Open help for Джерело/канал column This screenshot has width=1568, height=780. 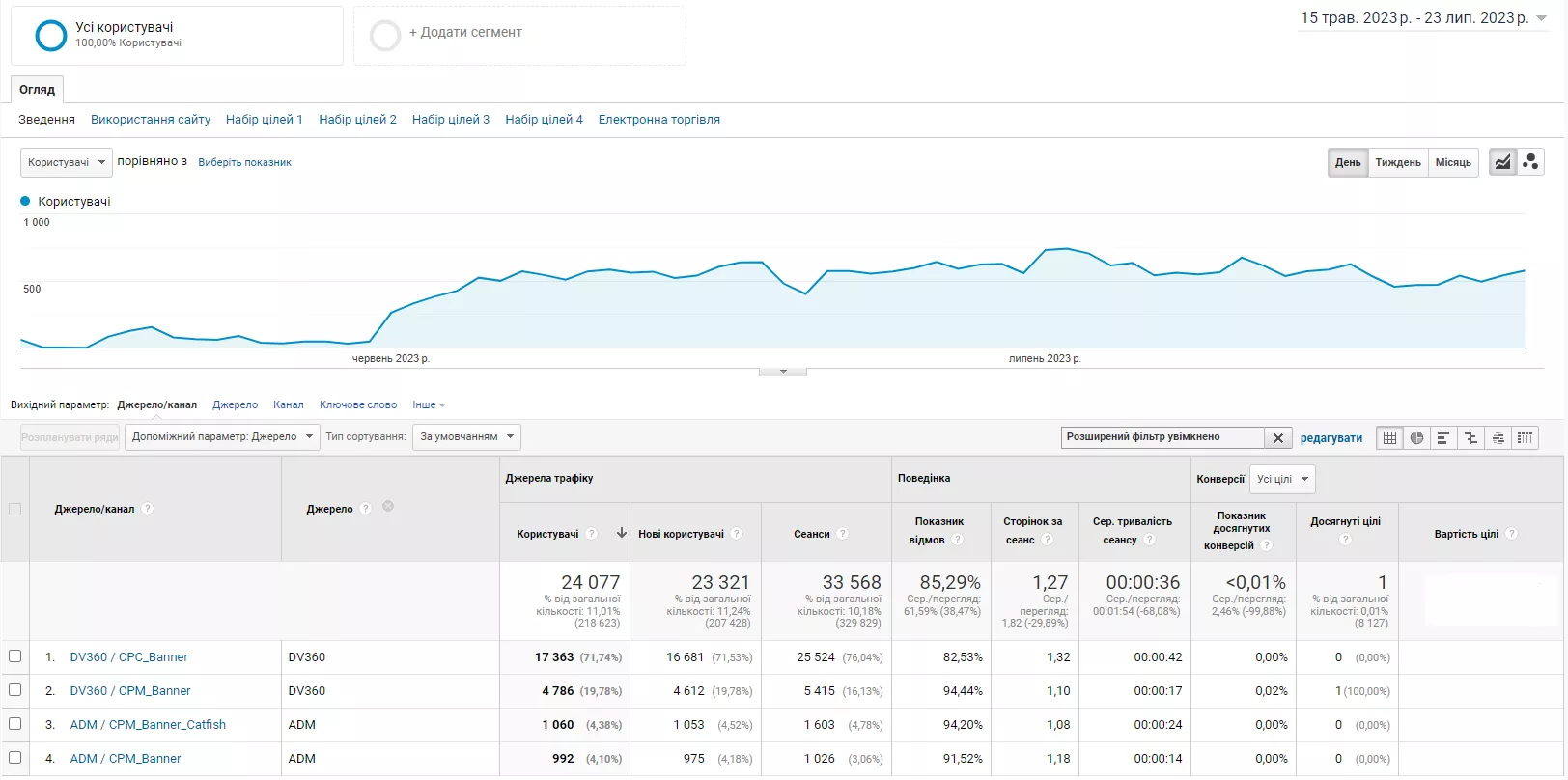[x=148, y=509]
